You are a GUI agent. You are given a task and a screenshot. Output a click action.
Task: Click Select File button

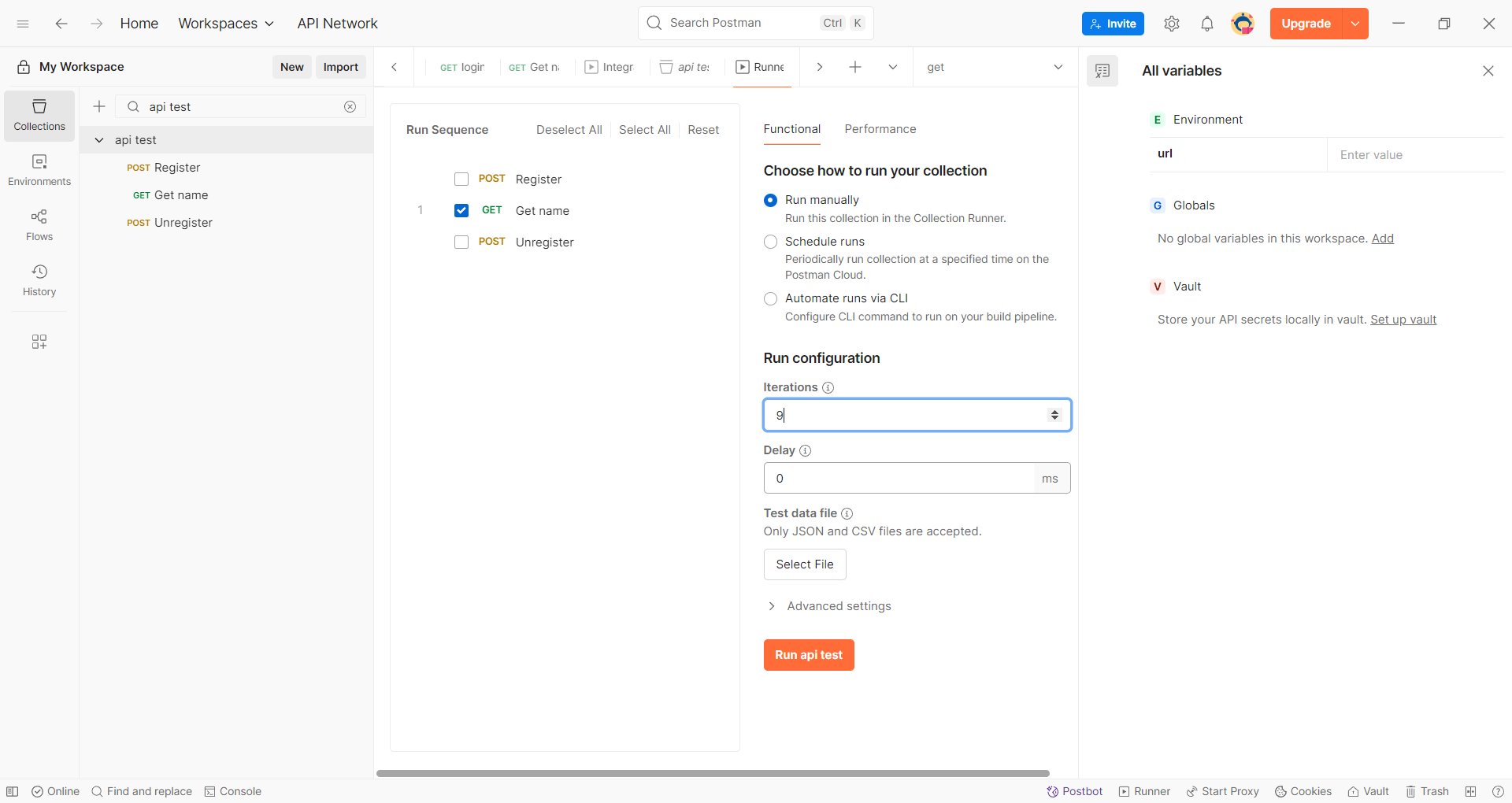click(x=805, y=564)
